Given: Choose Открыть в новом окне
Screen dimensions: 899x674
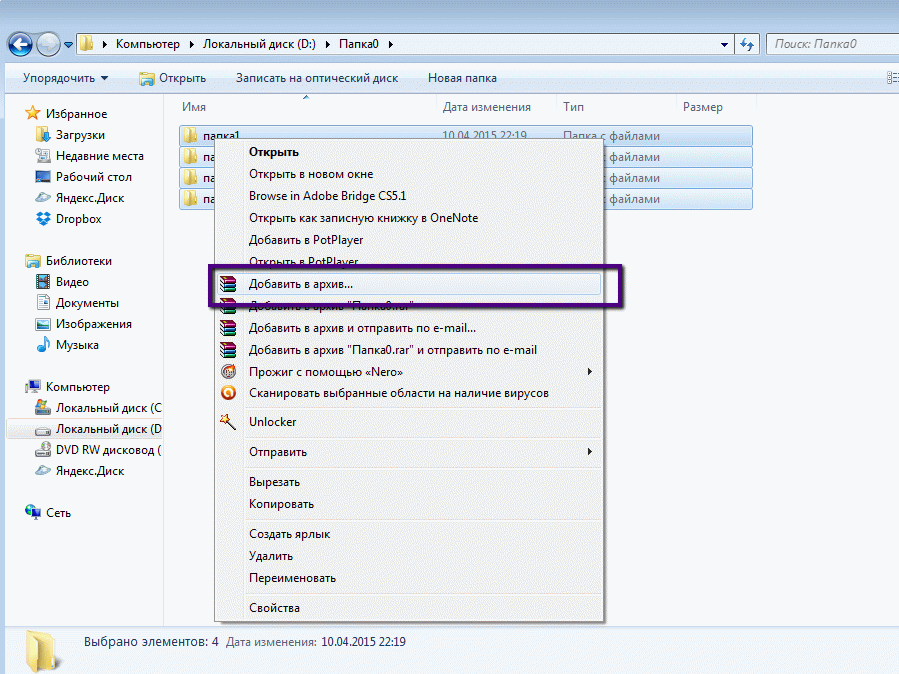Looking at the screenshot, I should point(311,174).
